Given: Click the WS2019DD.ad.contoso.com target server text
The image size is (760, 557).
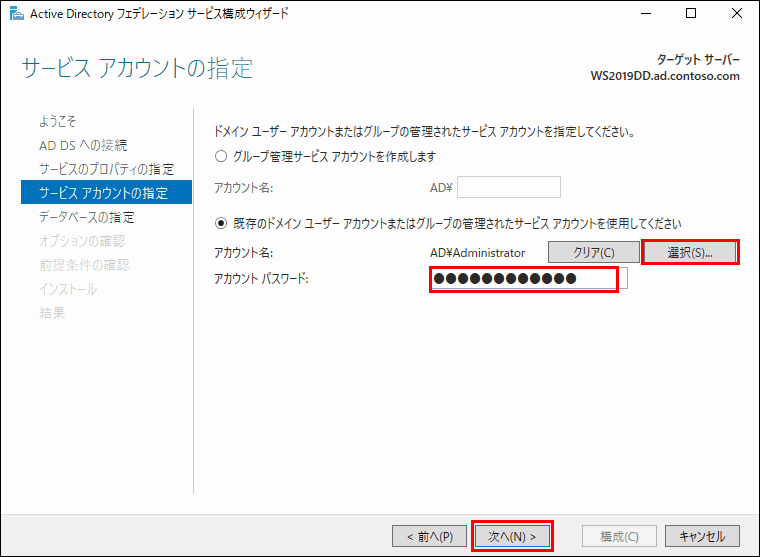Looking at the screenshot, I should (665, 76).
